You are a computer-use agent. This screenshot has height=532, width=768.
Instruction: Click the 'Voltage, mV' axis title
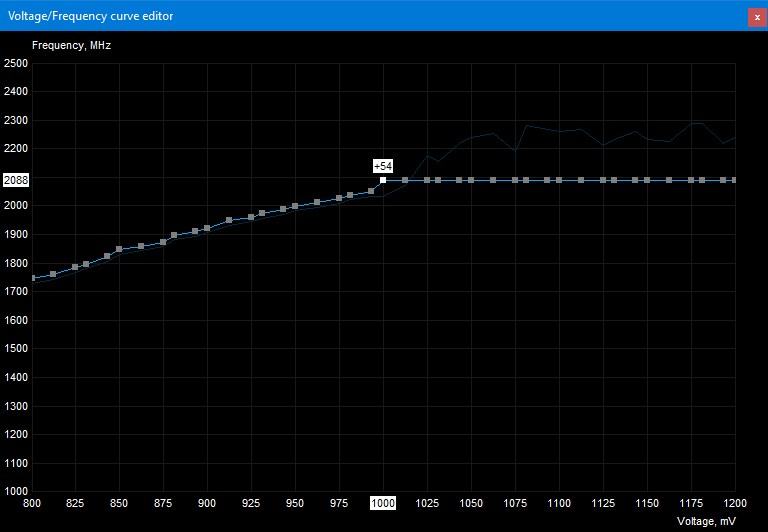706,521
